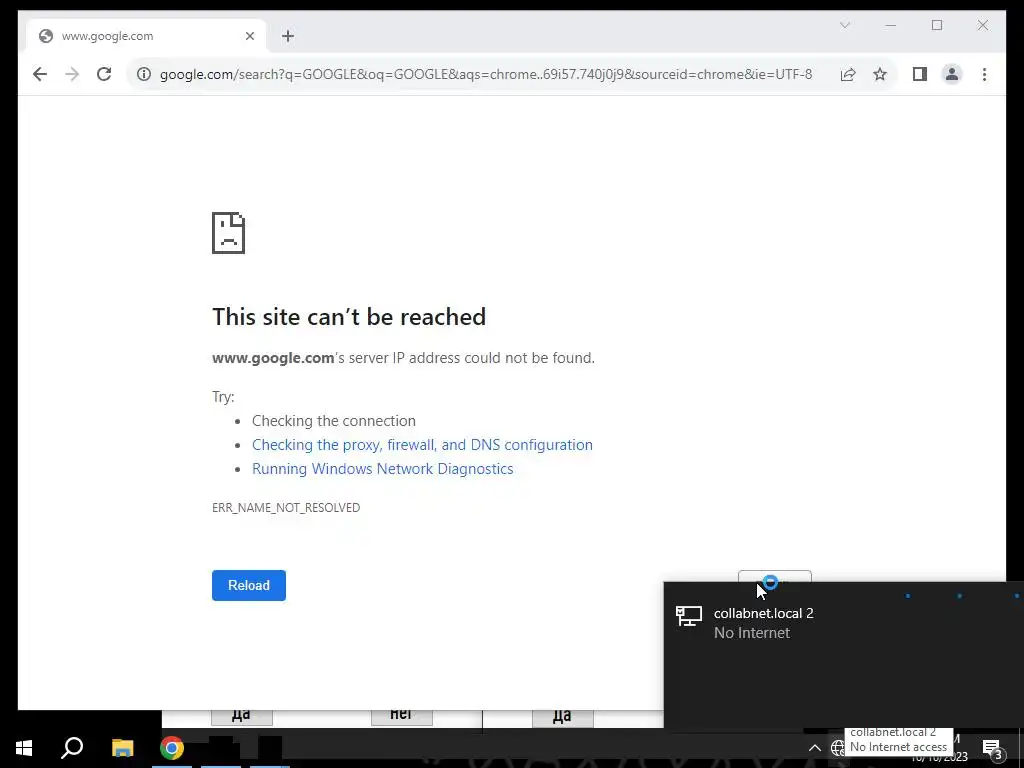Select collabnet.local 2 network entry
The height and width of the screenshot is (768, 1024).
click(x=844, y=623)
